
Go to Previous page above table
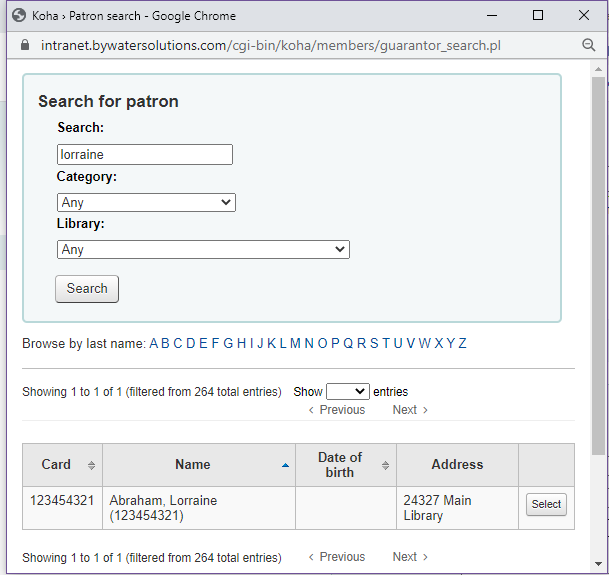(336, 410)
